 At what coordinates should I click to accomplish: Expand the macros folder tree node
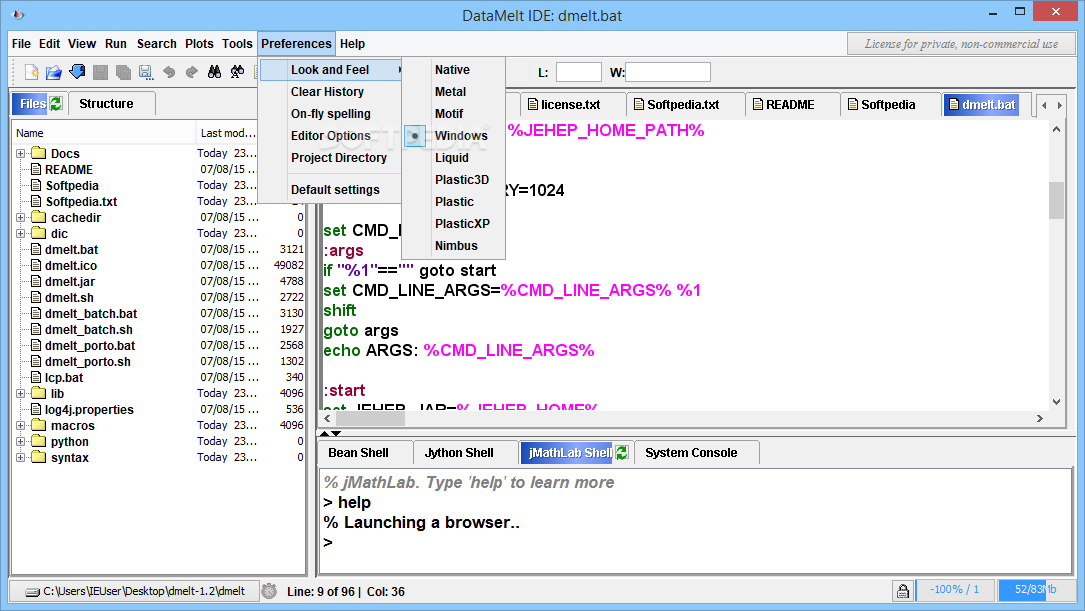pos(21,426)
